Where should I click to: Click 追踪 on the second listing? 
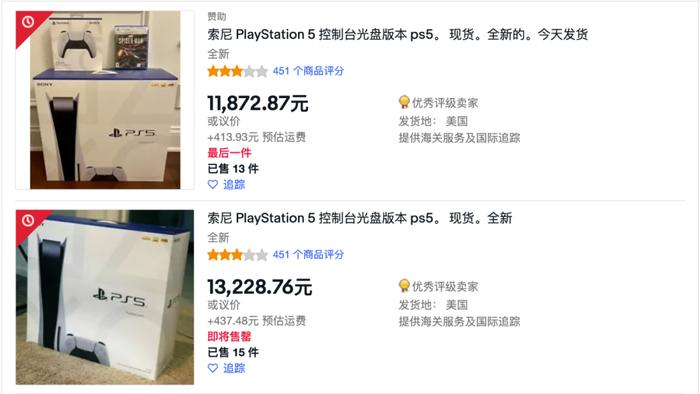(234, 368)
